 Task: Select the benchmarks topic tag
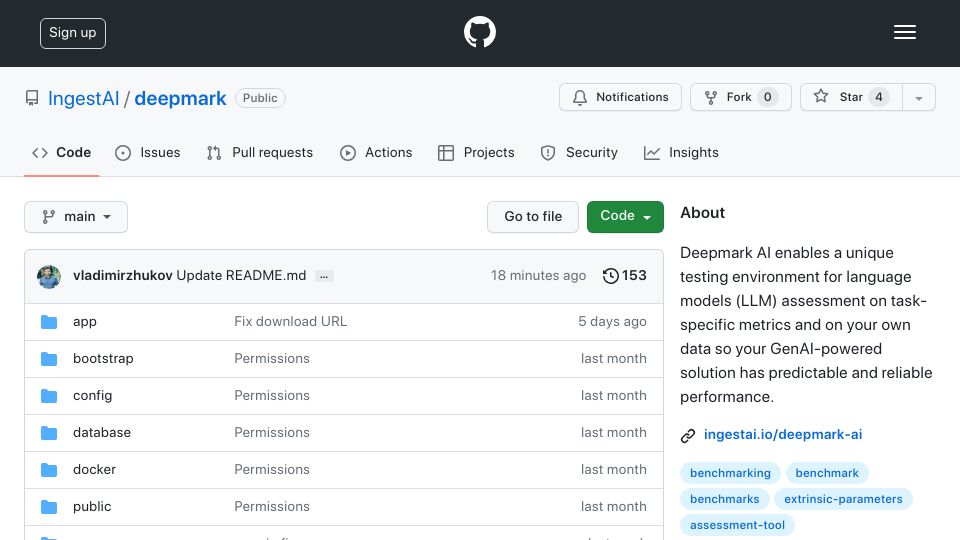[x=724, y=499]
